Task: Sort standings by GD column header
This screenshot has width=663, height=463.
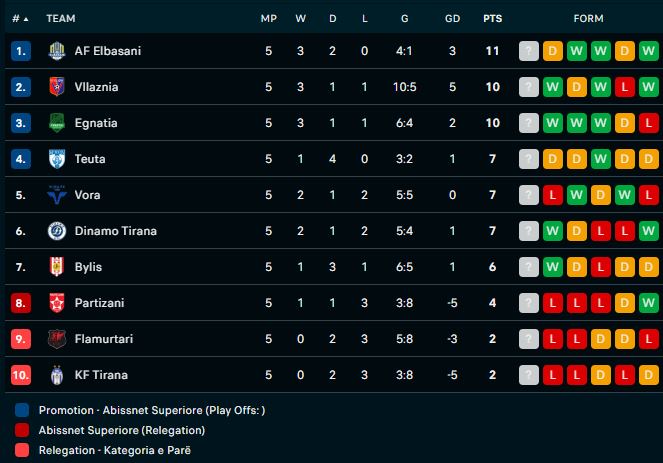Action: (452, 18)
